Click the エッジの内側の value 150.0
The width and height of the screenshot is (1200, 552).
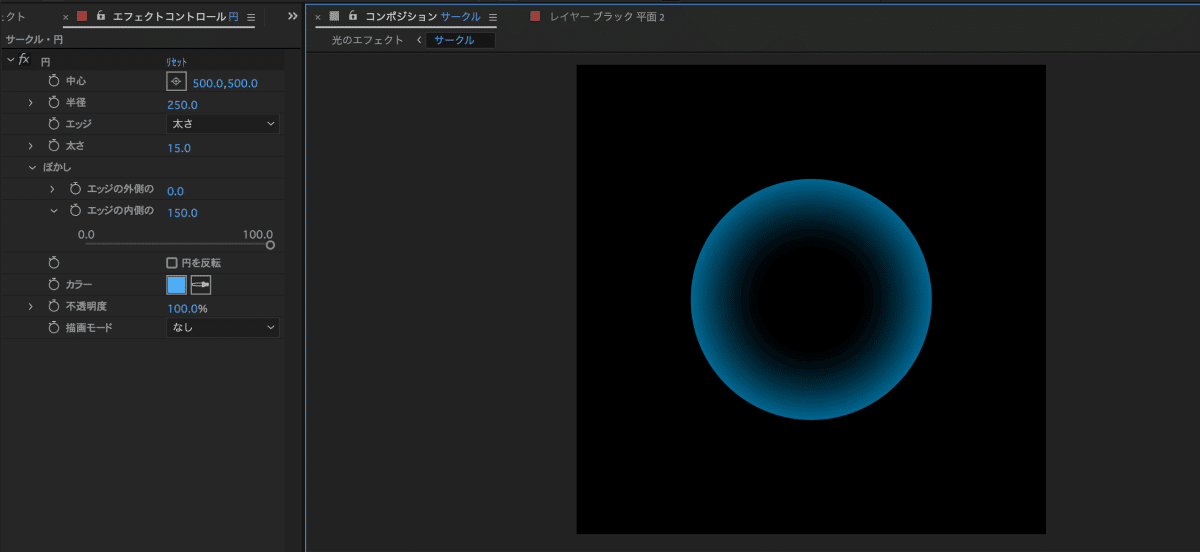[182, 213]
